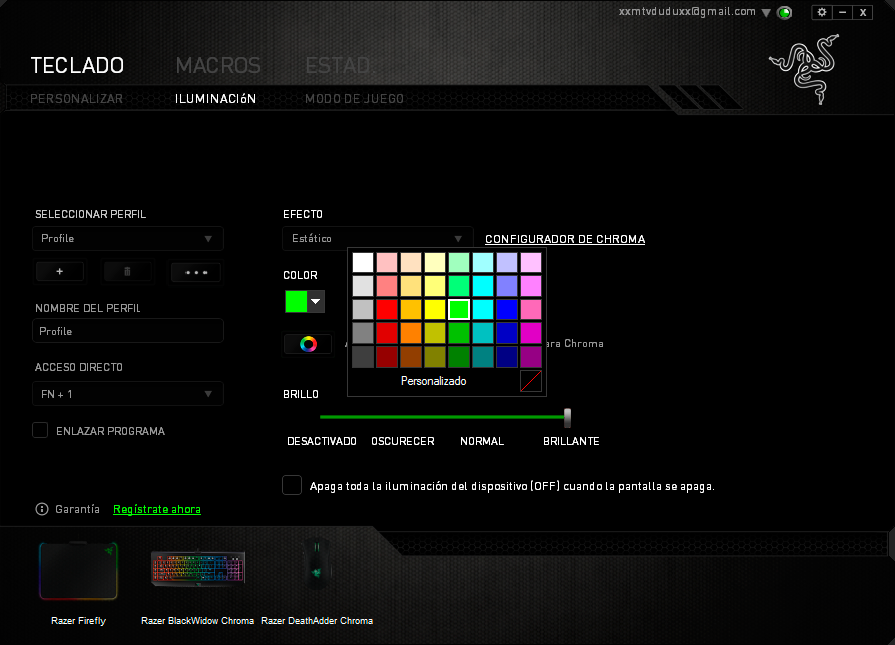Expand the account email dropdown arrow
895x645 pixels.
tap(766, 13)
